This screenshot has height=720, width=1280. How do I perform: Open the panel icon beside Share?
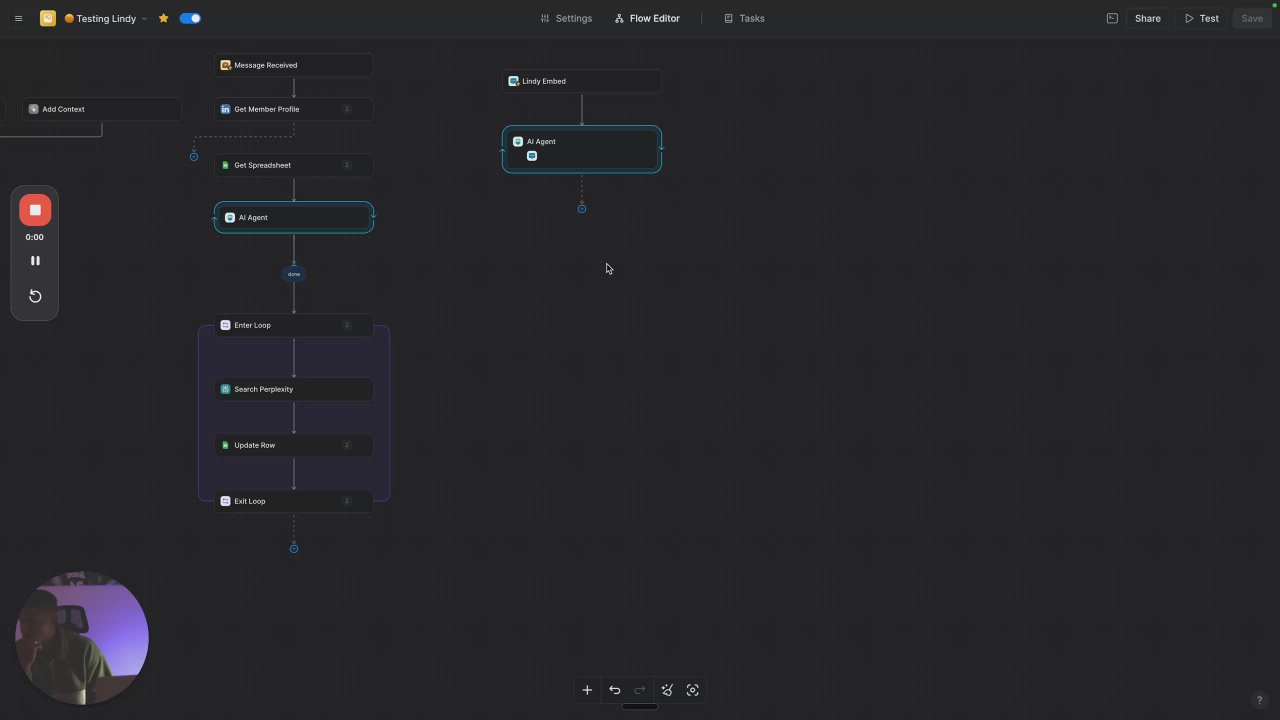click(1112, 18)
